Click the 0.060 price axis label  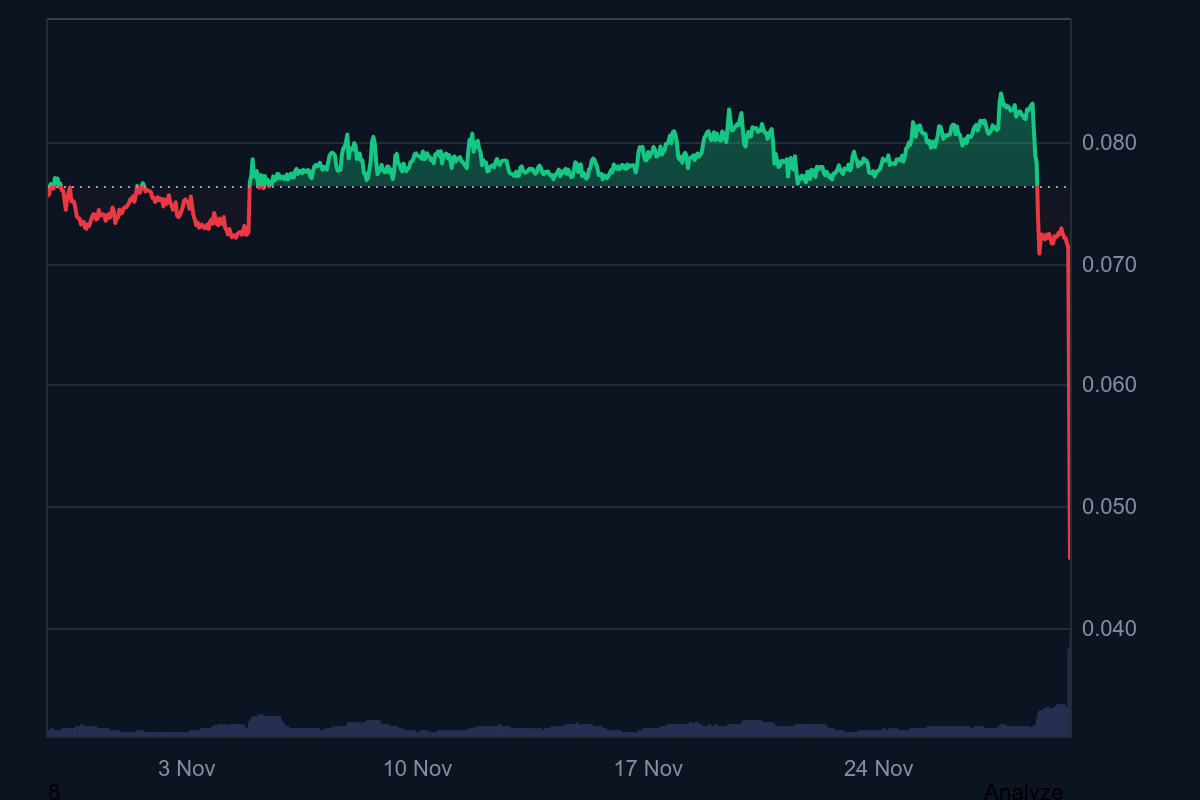pyautogui.click(x=1110, y=384)
